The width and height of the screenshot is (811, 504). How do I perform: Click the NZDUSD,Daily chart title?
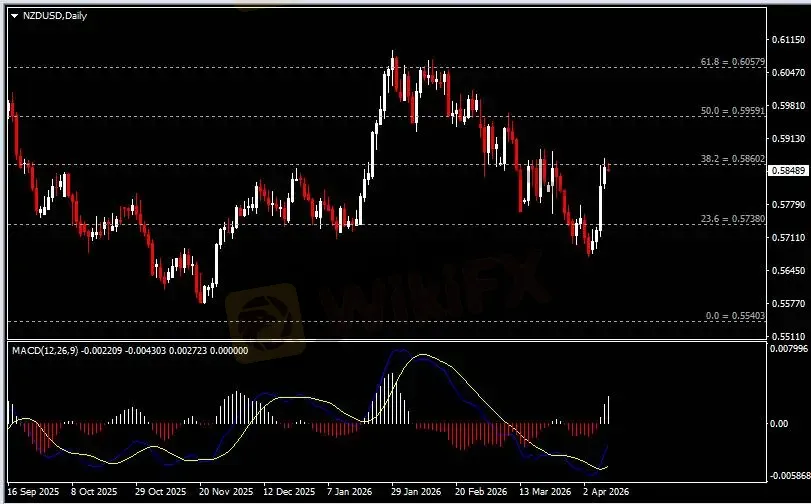[x=55, y=16]
